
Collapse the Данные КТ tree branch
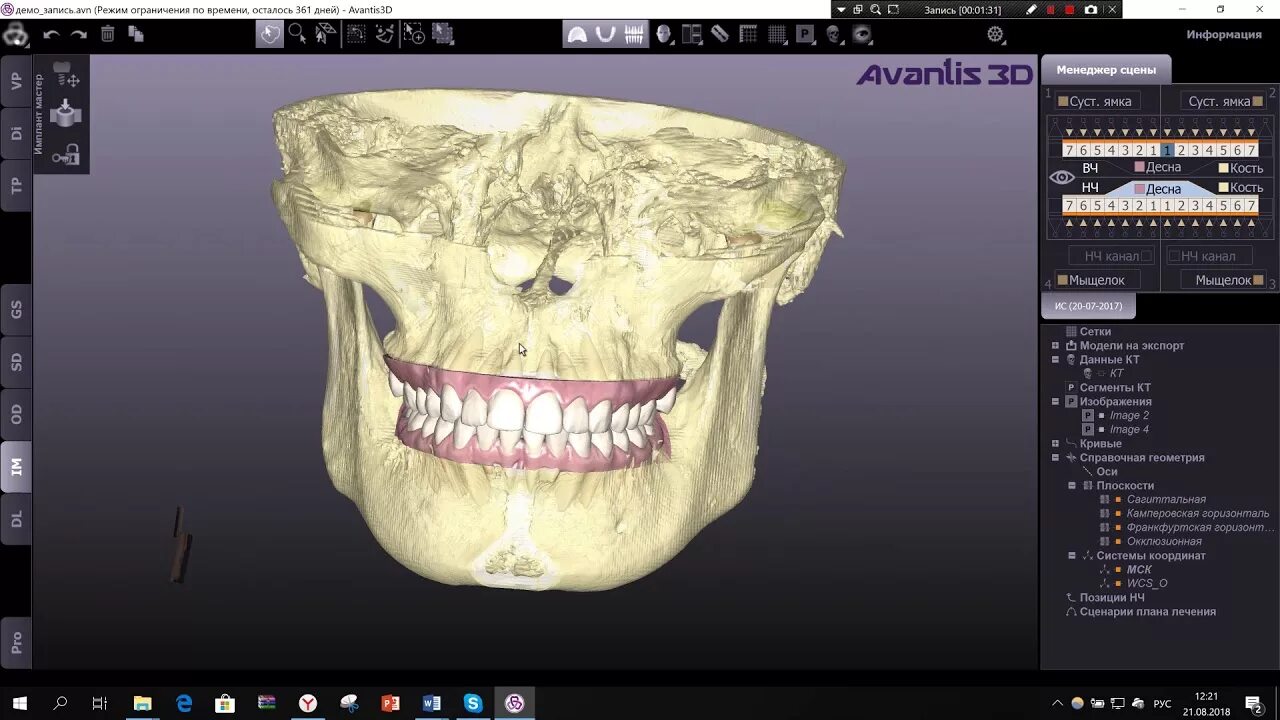pyautogui.click(x=1056, y=358)
